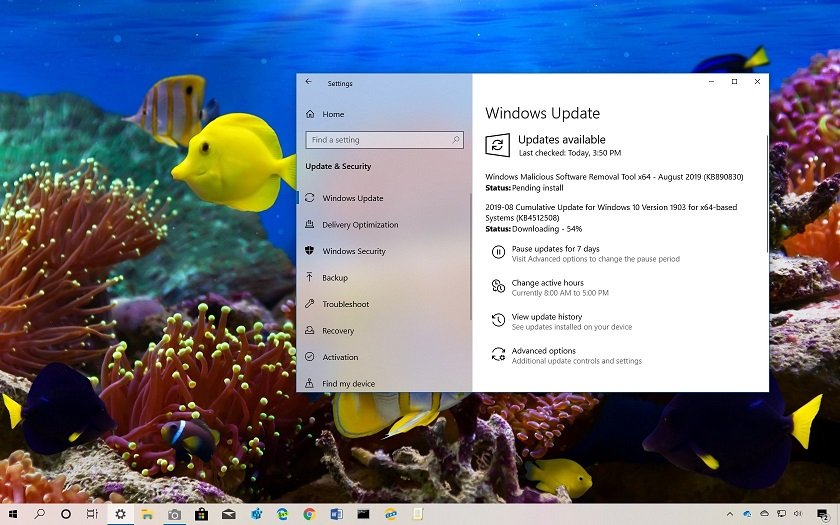Screen dimensions: 840x525
Task: Click Pause updates for 7 days
Action: click(555, 249)
